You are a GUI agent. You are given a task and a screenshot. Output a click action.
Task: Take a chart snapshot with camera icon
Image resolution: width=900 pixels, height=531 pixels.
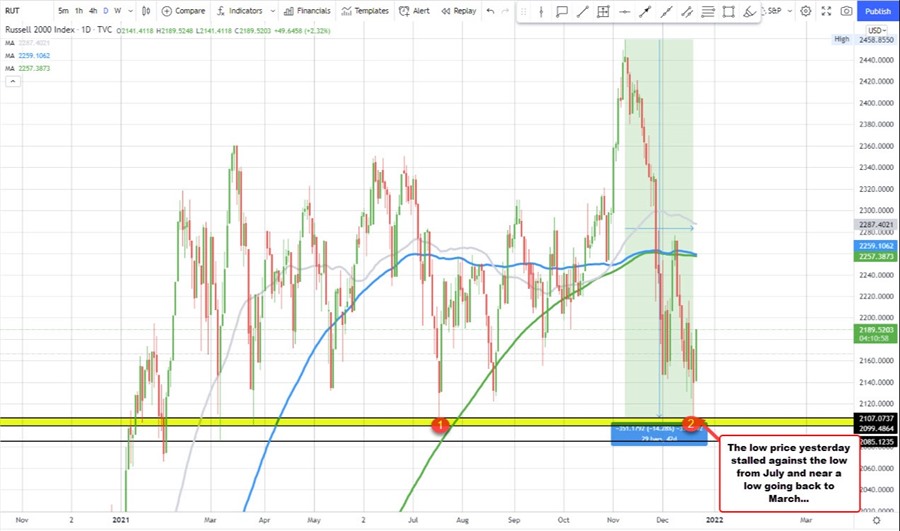[847, 11]
